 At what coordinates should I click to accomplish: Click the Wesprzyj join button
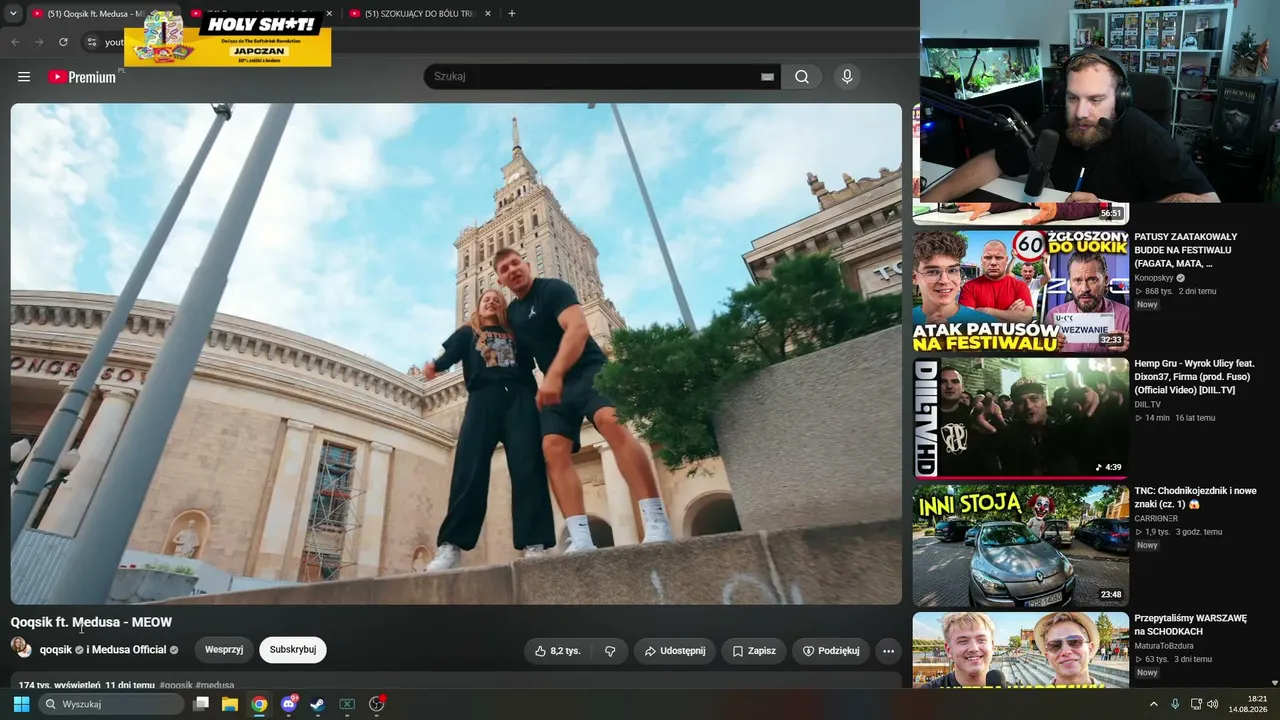click(224, 650)
